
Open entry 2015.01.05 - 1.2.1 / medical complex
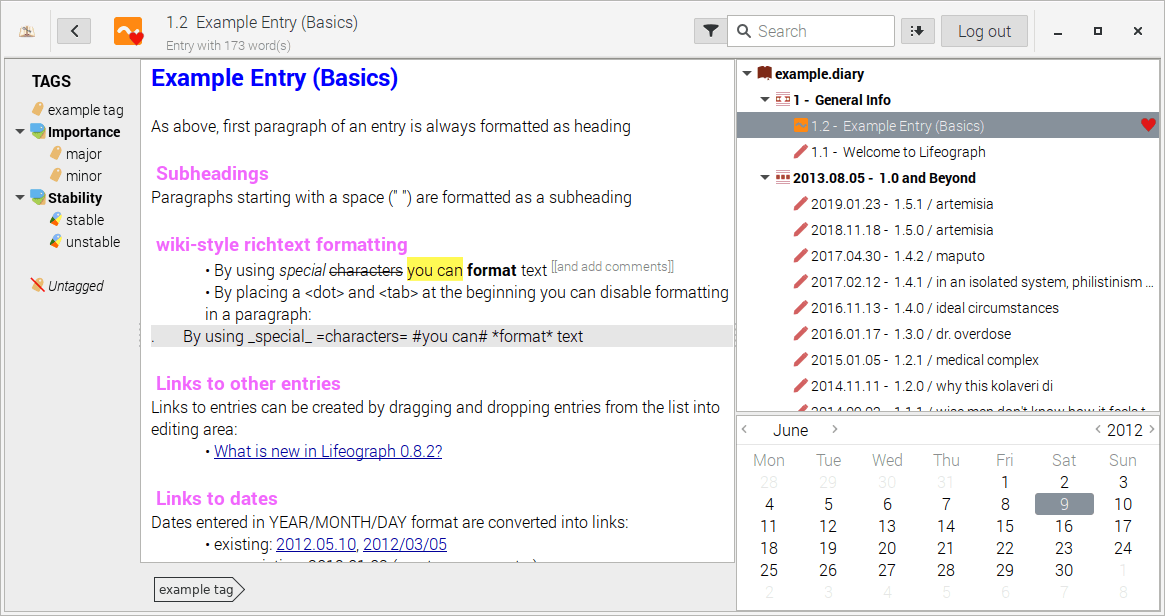[x=947, y=360]
